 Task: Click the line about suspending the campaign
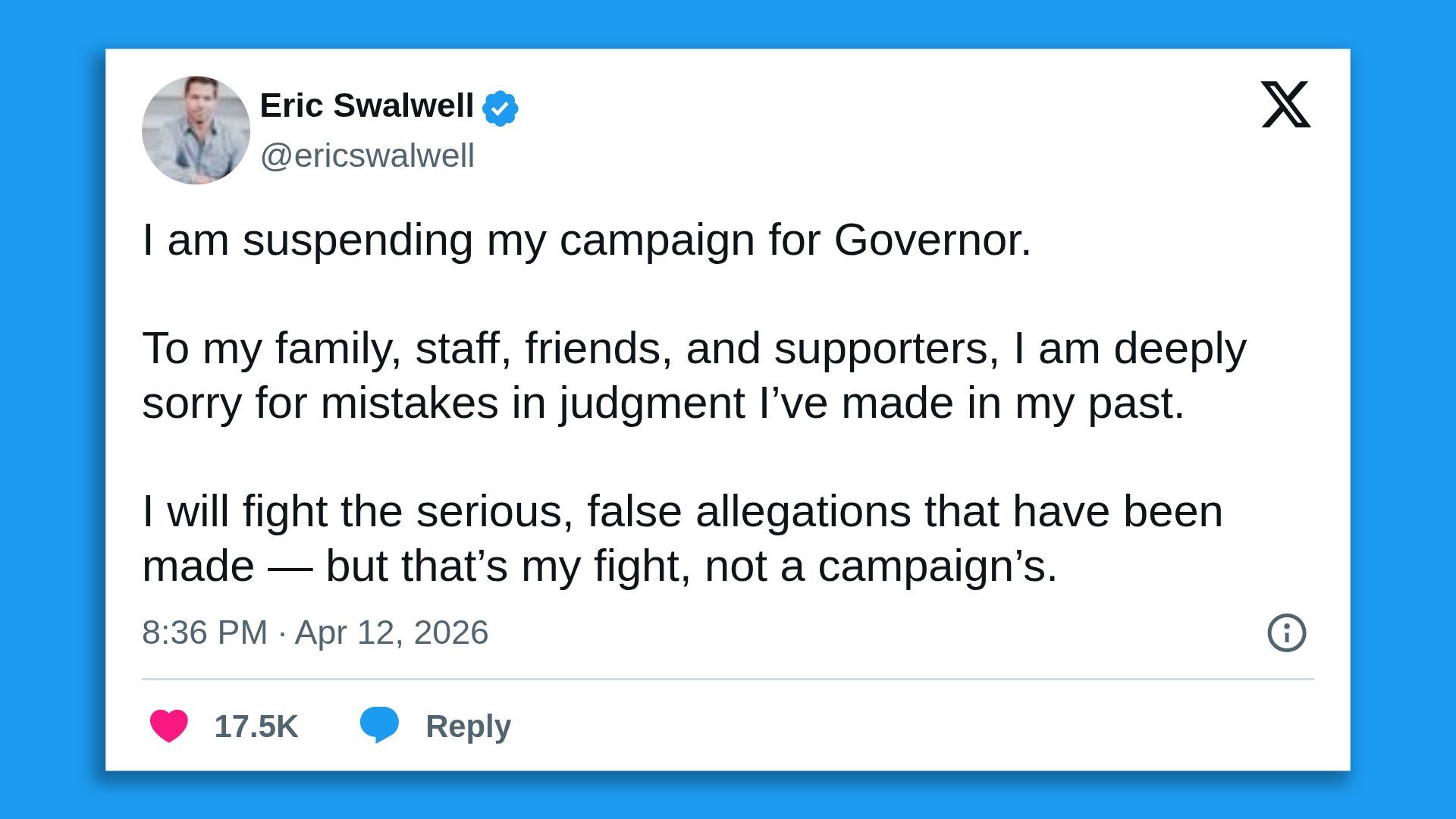[x=584, y=240]
